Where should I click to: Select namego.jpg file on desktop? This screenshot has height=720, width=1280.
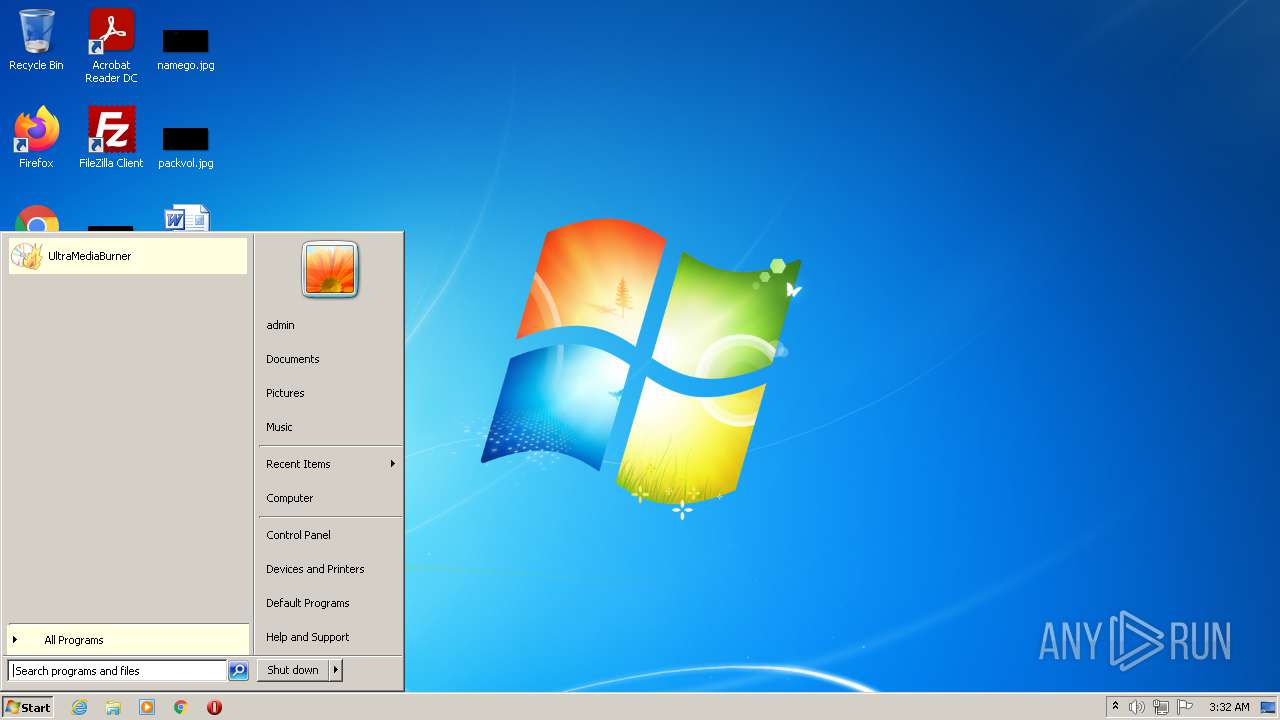[x=186, y=48]
